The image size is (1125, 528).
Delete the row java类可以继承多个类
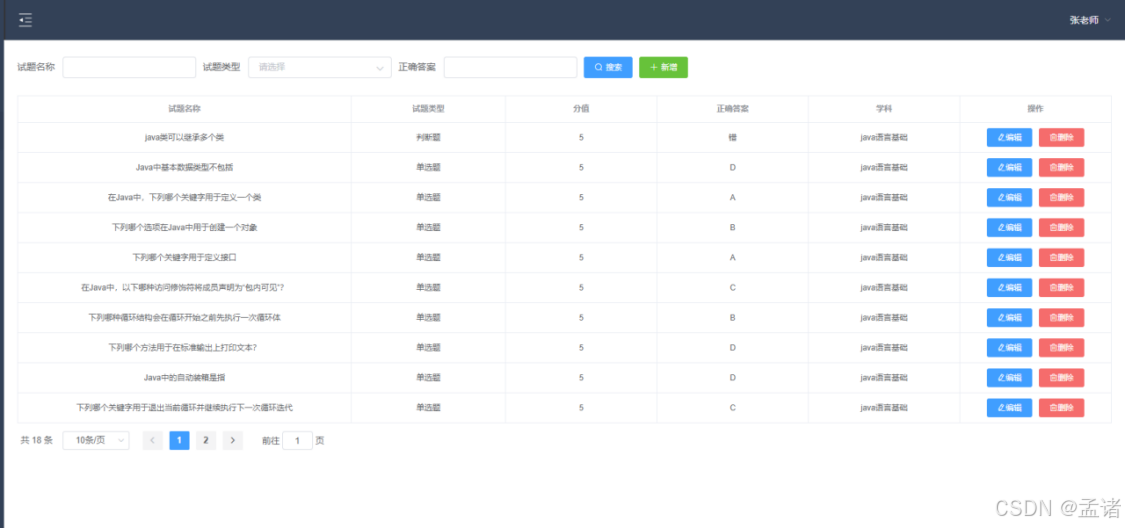tap(1061, 138)
